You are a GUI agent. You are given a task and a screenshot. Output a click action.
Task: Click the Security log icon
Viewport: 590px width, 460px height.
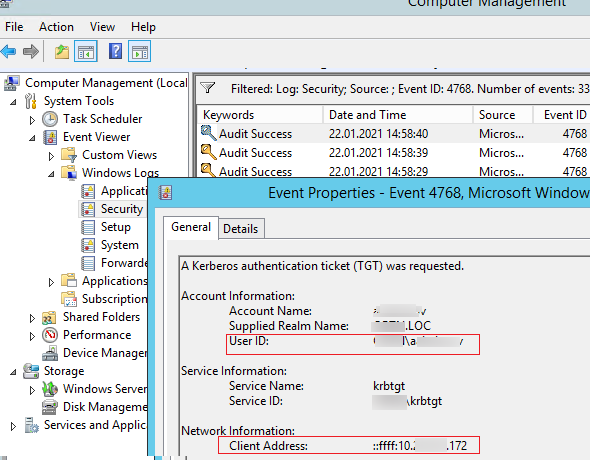88,209
